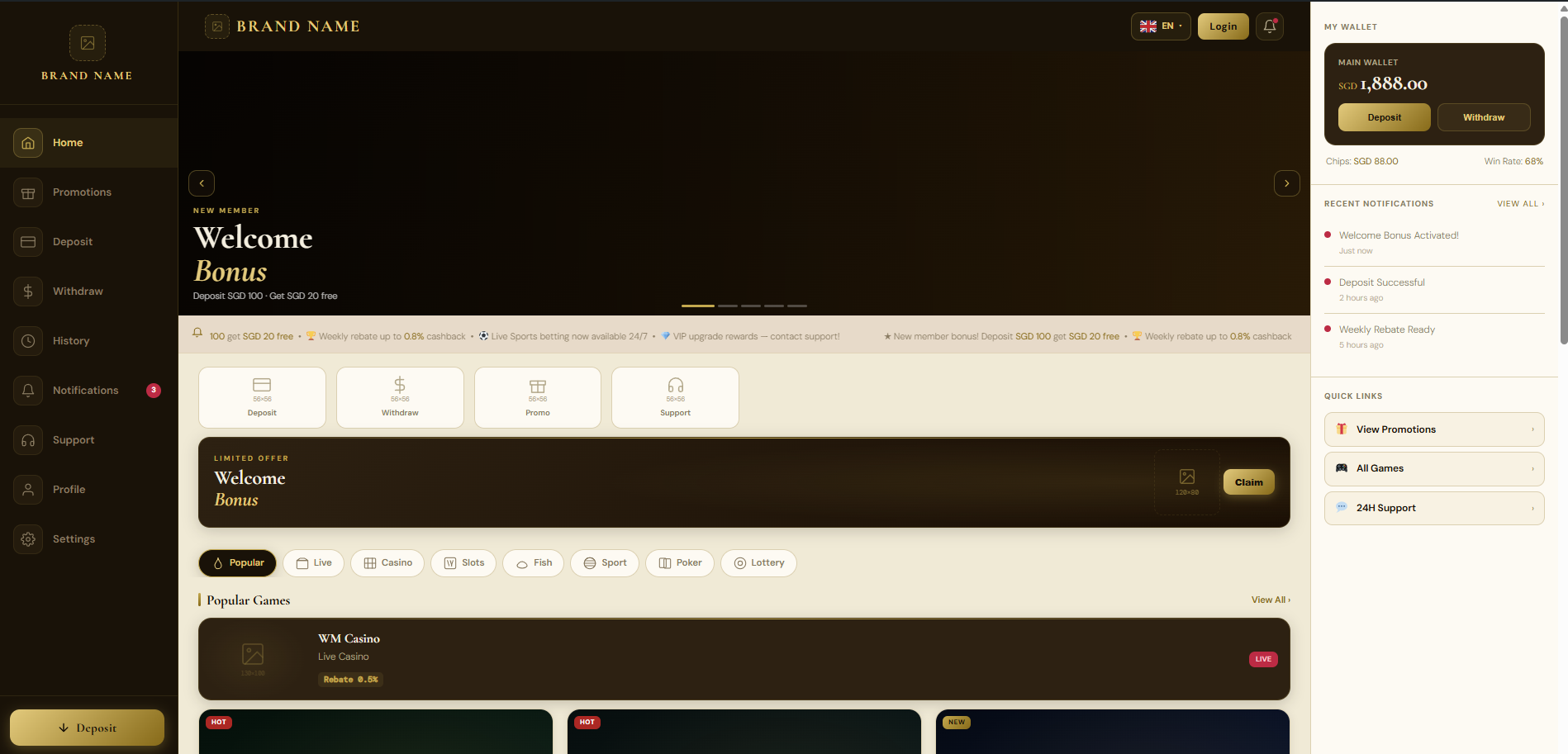The height and width of the screenshot is (754, 1568).
Task: Click the View All notifications link
Action: coord(1520,204)
